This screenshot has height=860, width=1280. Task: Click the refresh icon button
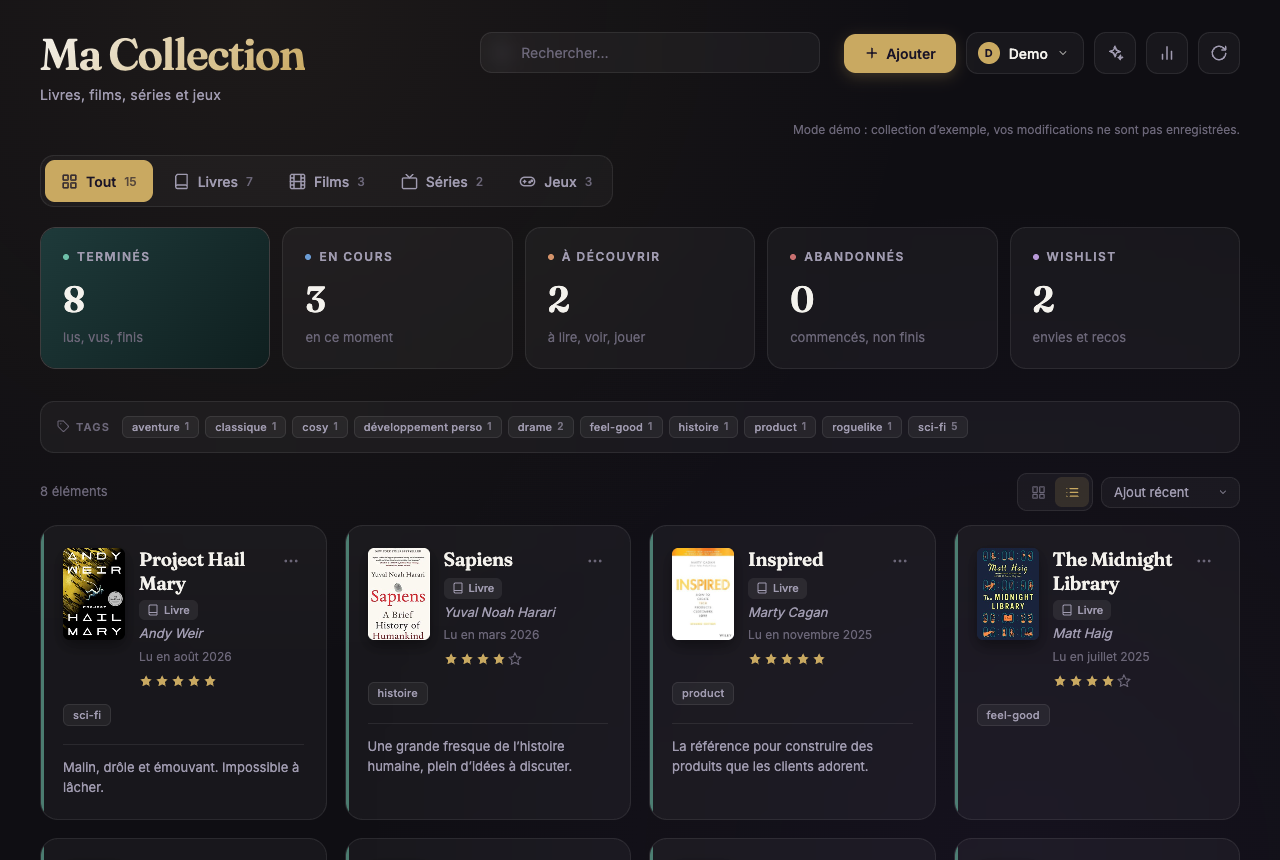click(1219, 53)
